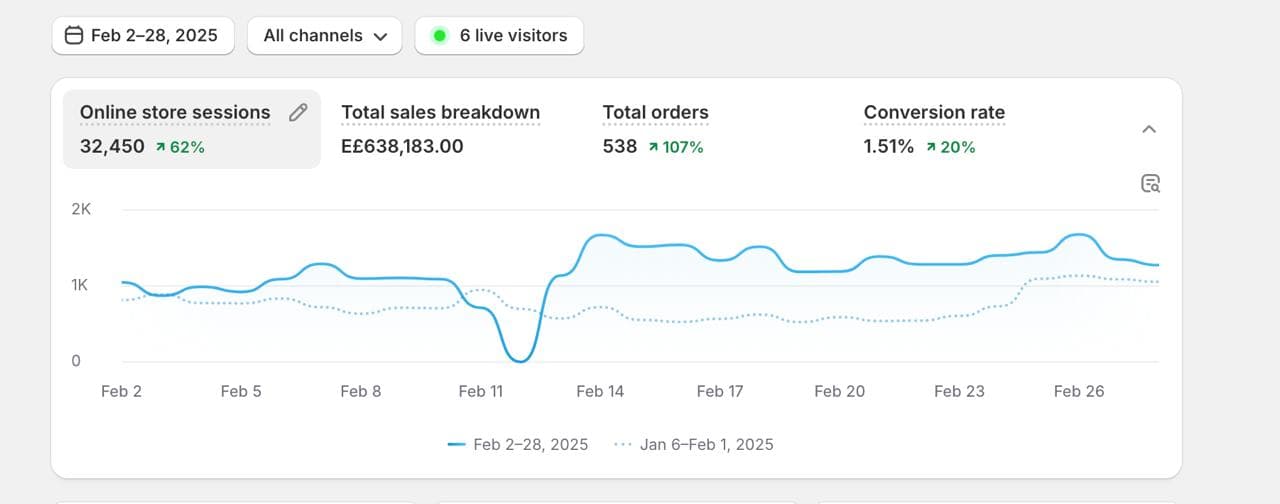Click the dotted line legend marker
Viewport: 1280px width, 504px height.
coord(622,444)
